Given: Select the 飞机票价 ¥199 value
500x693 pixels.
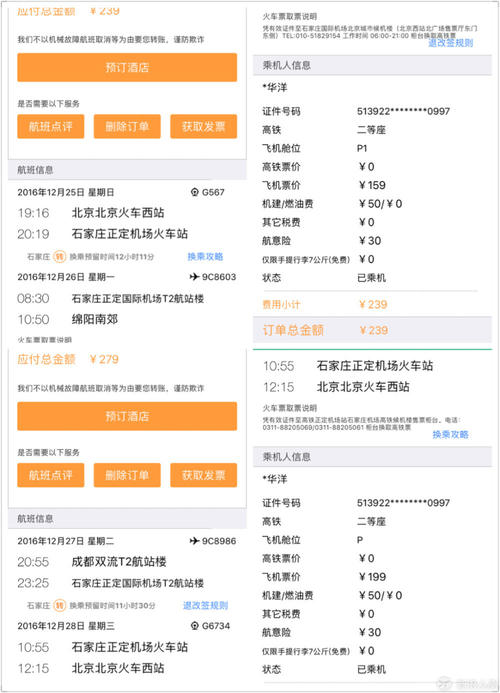Looking at the screenshot, I should (372, 577).
